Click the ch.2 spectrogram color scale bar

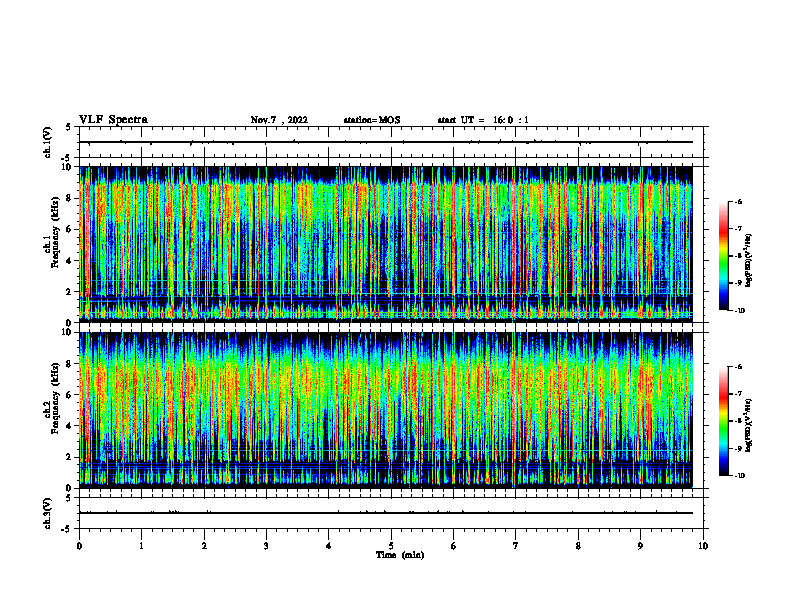click(724, 421)
